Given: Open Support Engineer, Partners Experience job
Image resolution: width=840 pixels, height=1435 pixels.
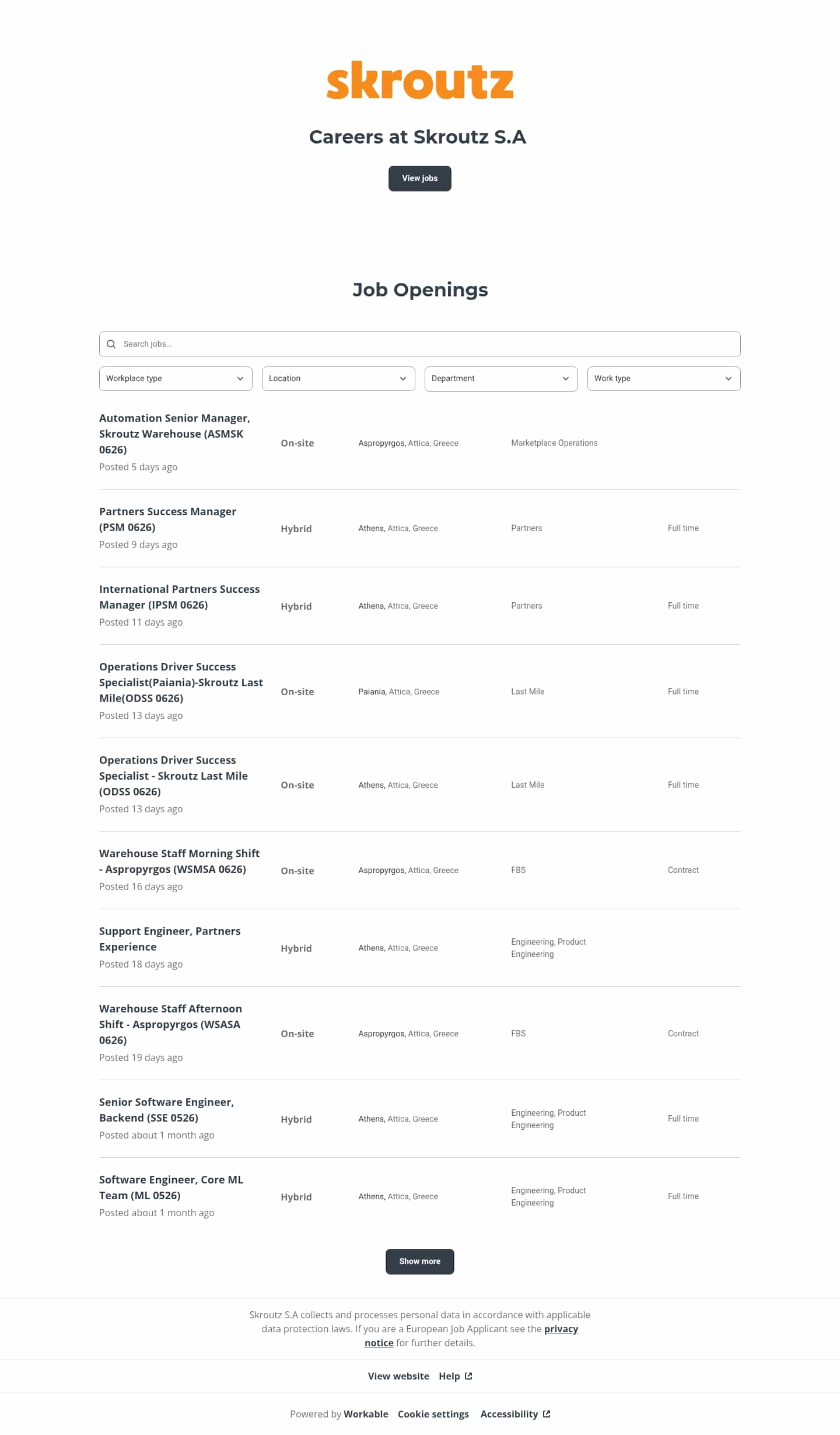Looking at the screenshot, I should click(170, 939).
